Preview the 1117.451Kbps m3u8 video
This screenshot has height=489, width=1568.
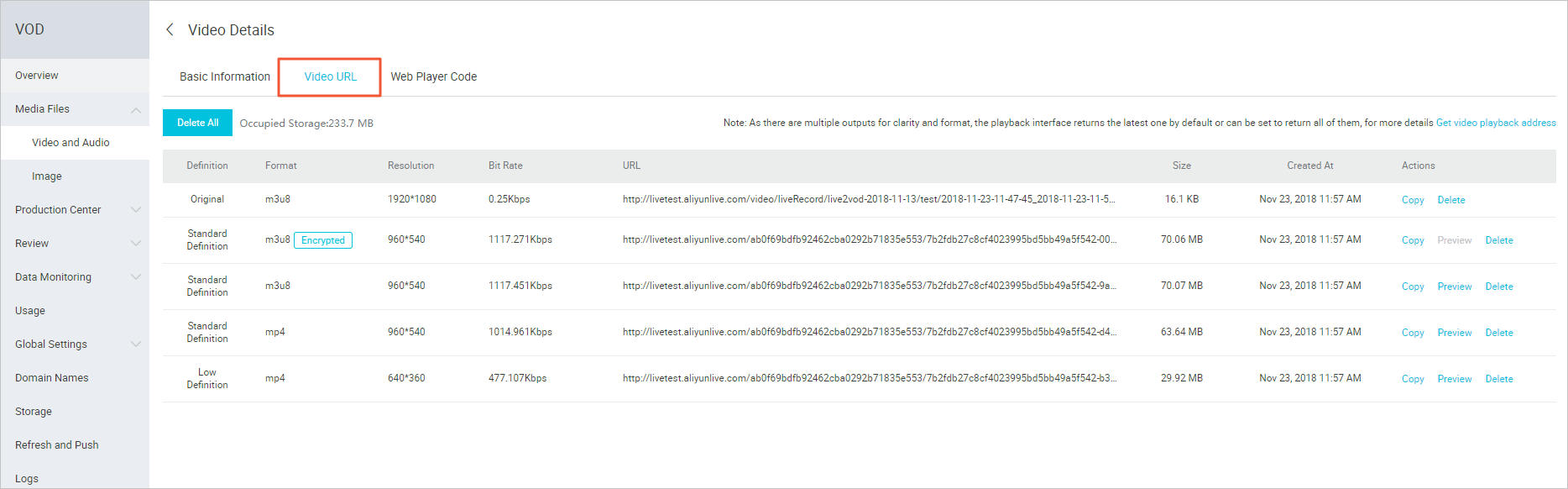click(x=1455, y=287)
